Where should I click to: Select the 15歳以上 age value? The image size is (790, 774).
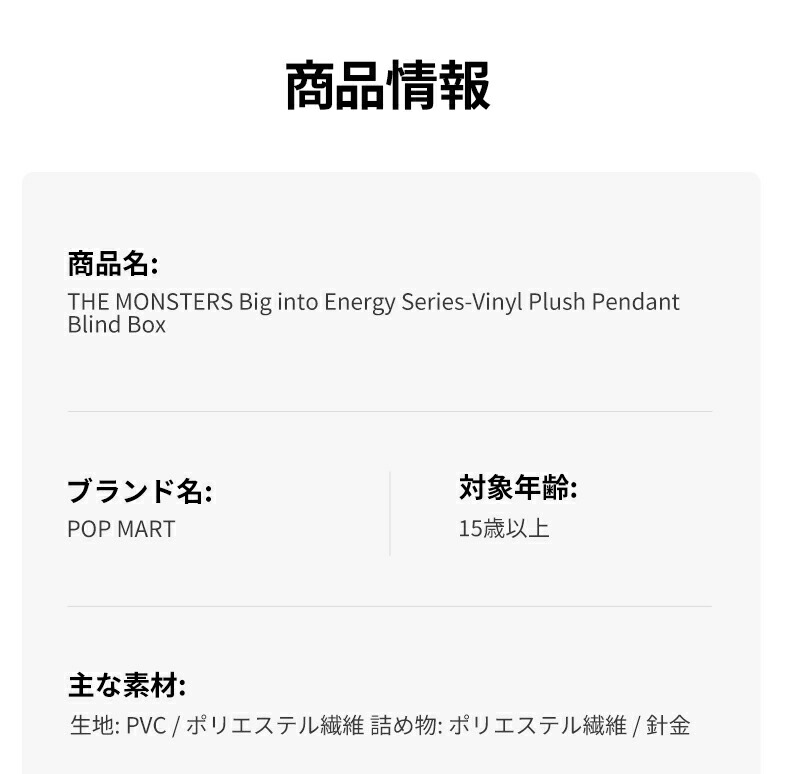[504, 528]
